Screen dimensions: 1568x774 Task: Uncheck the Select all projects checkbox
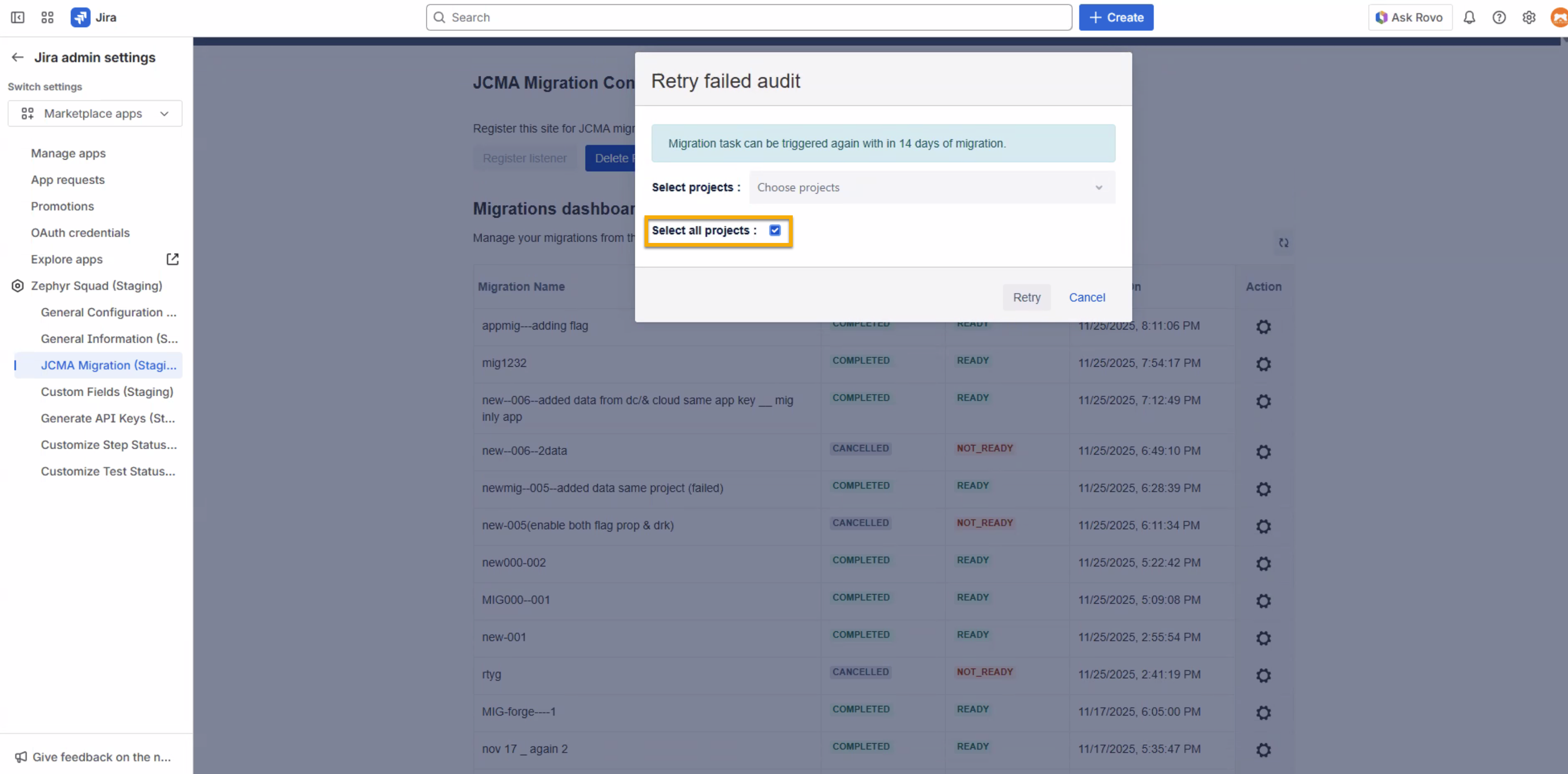click(774, 231)
